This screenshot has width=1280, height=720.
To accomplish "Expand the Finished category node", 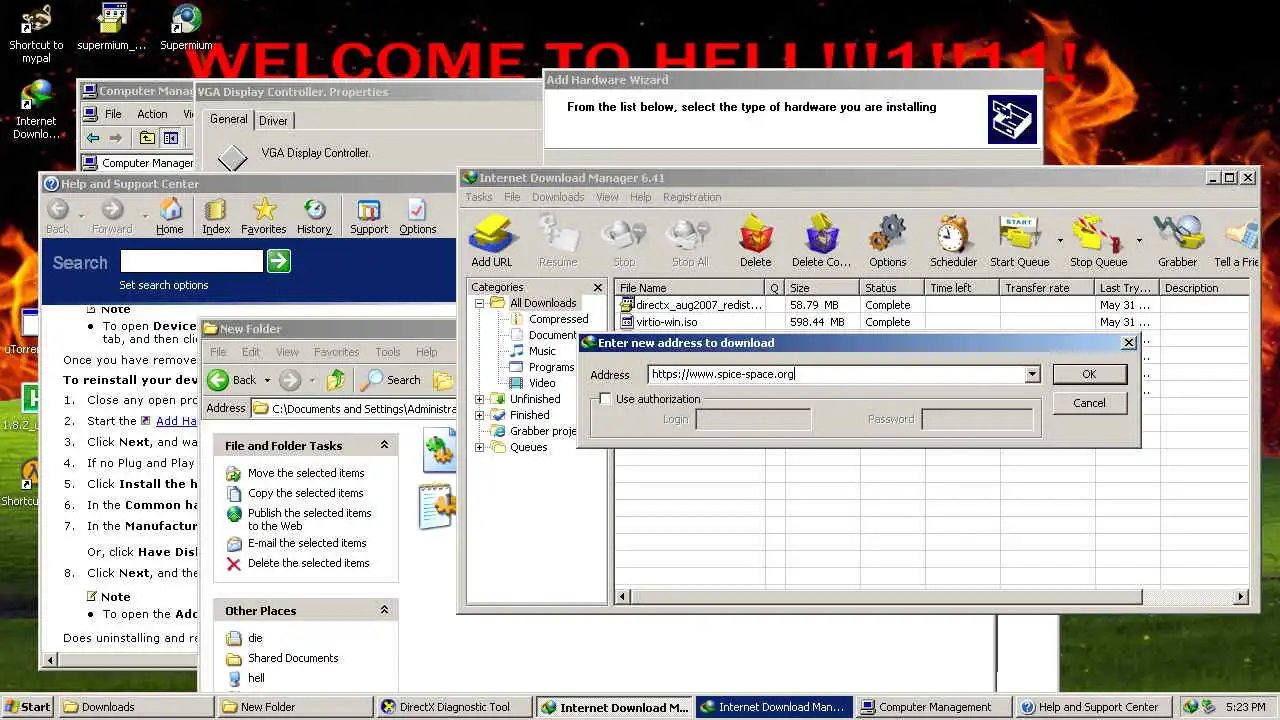I will [x=479, y=415].
